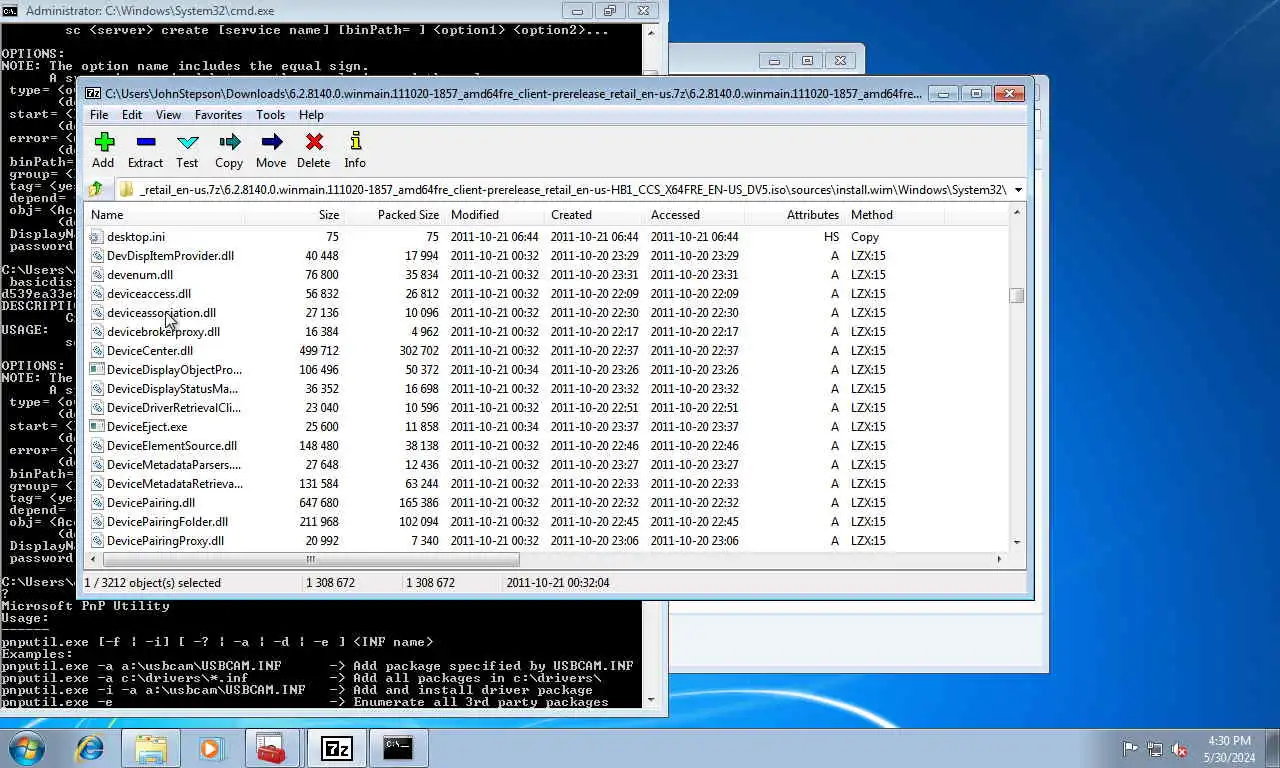Click the file list vertical scrollbar thumb
Screen dimensions: 1280x768
[1017, 295]
